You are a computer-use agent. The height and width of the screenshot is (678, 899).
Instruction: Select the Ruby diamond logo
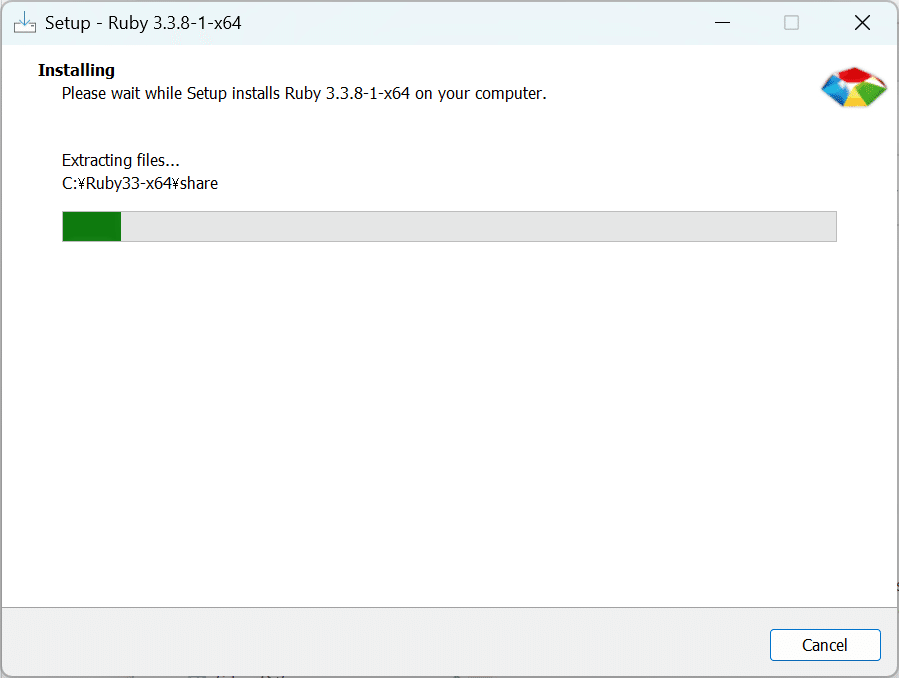(x=854, y=88)
